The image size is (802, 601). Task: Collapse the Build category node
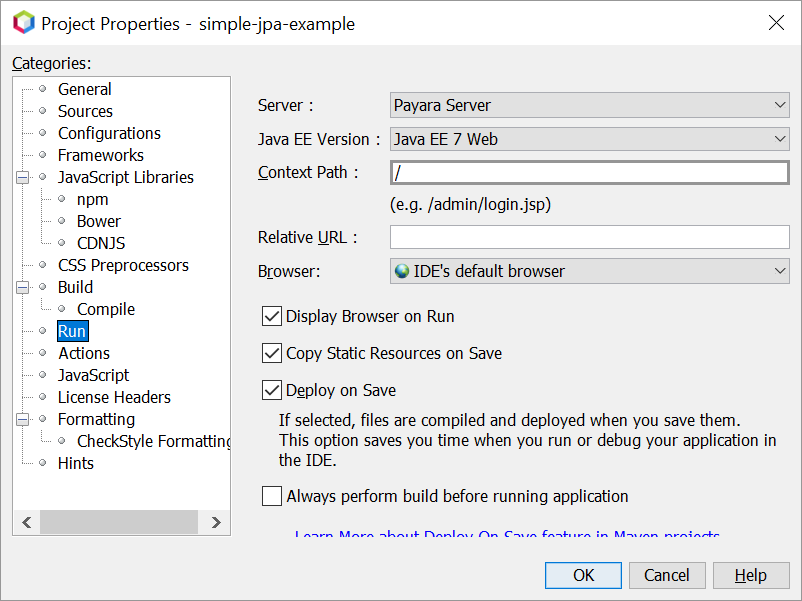pos(23,288)
